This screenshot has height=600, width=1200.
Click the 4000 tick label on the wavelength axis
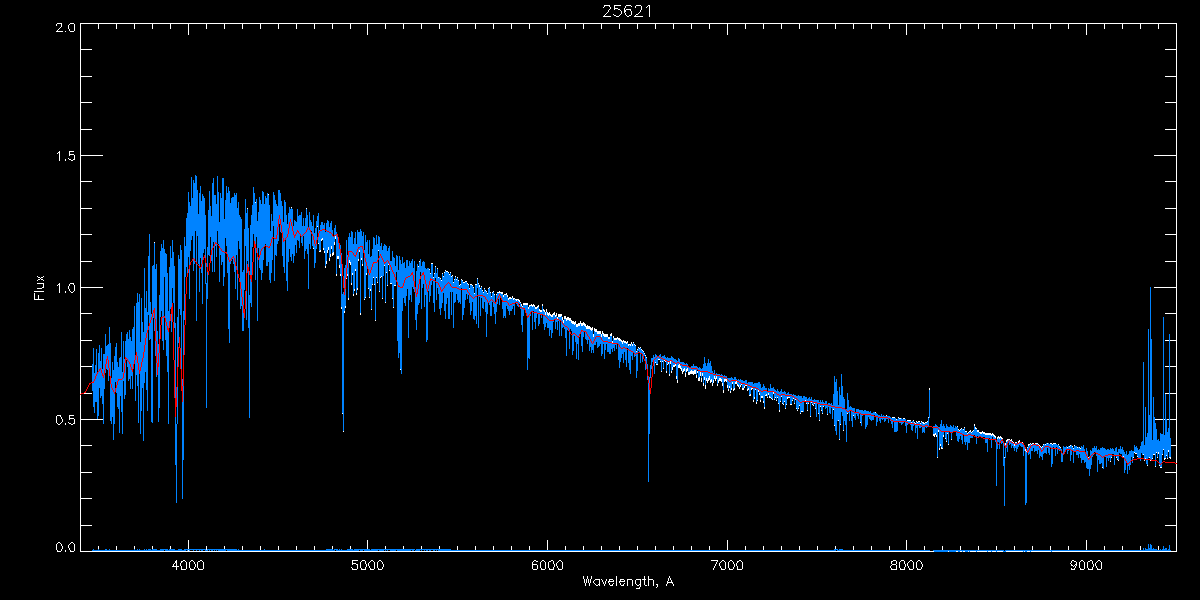(188, 564)
